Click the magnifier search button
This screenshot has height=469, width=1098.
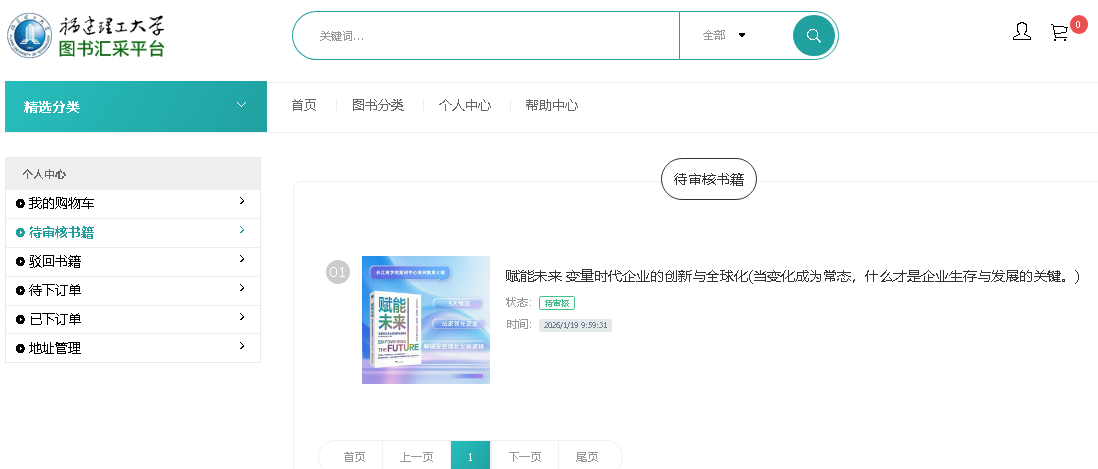tap(814, 36)
